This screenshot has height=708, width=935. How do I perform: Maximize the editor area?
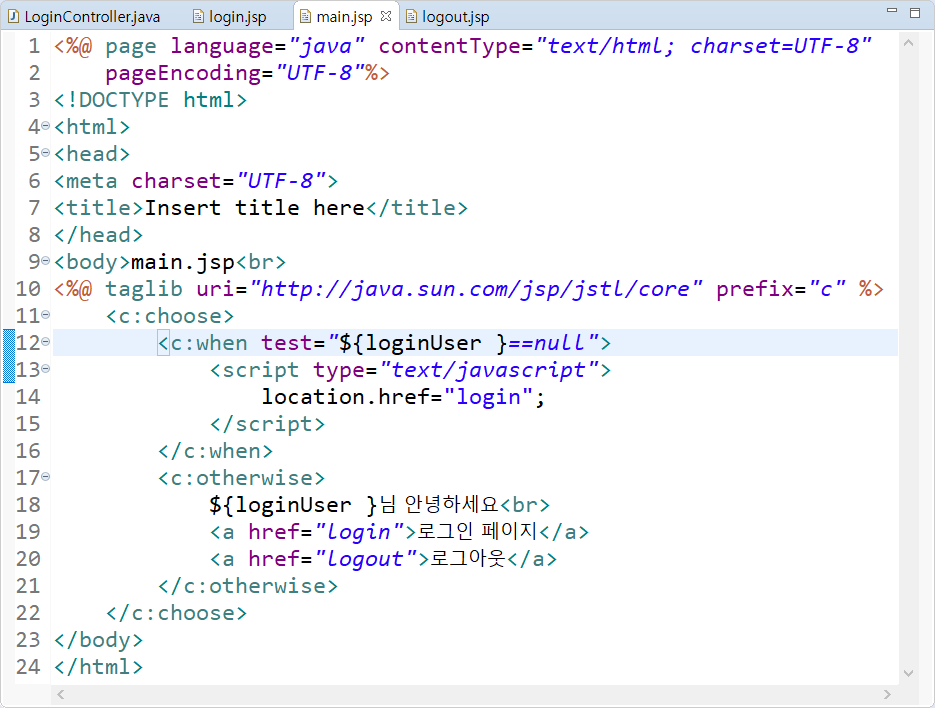coord(915,13)
